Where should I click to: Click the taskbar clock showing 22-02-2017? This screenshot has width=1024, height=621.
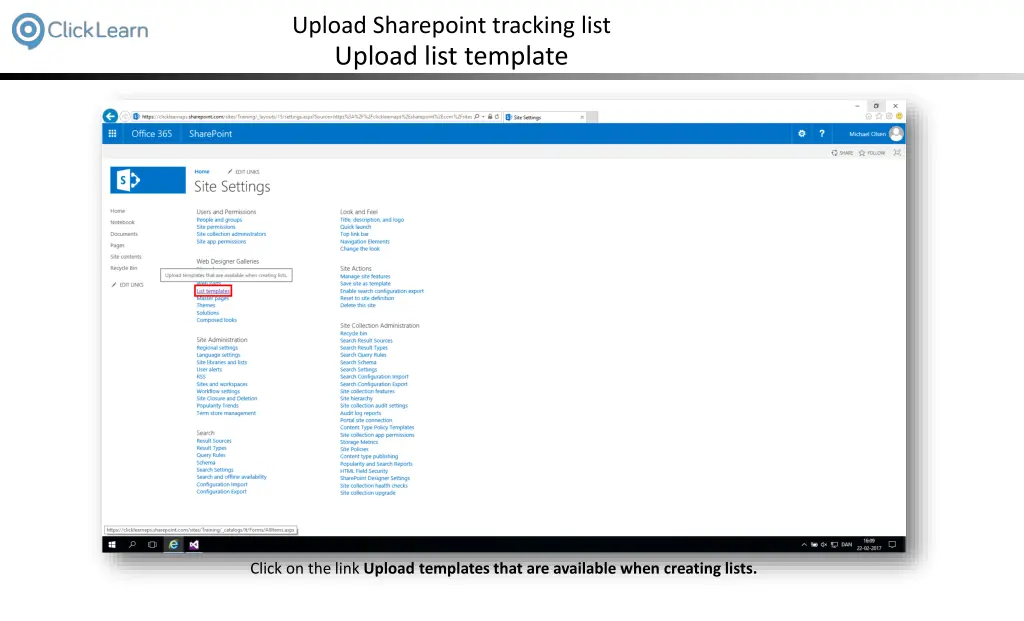[x=869, y=545]
